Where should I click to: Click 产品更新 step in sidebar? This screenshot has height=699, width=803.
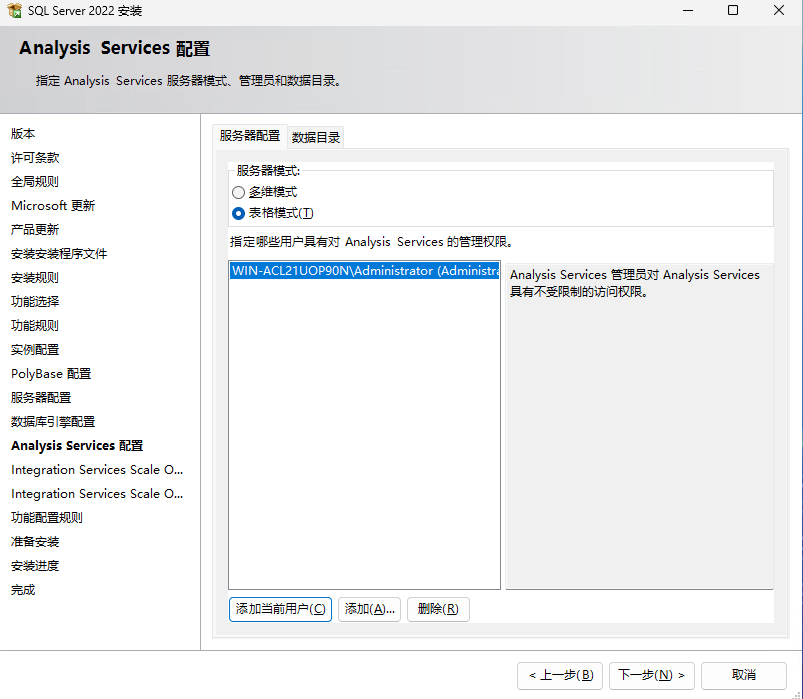pos(35,230)
